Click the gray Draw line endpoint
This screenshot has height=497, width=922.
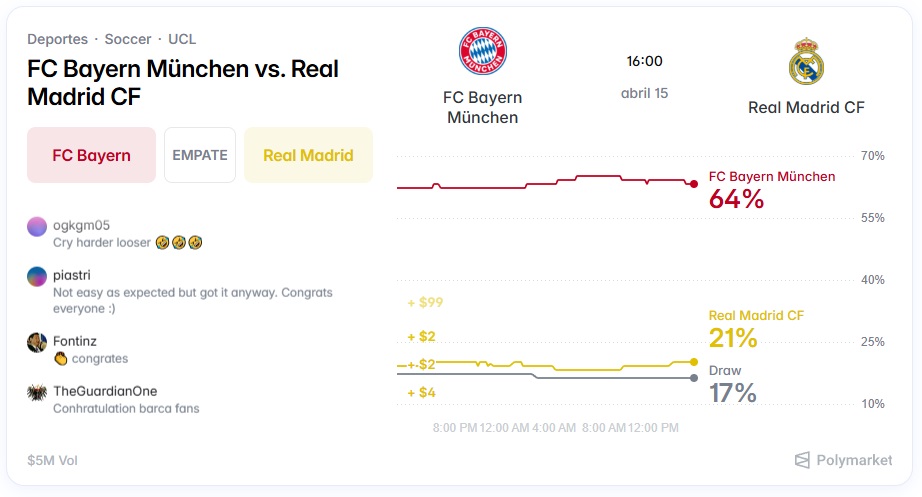point(694,377)
